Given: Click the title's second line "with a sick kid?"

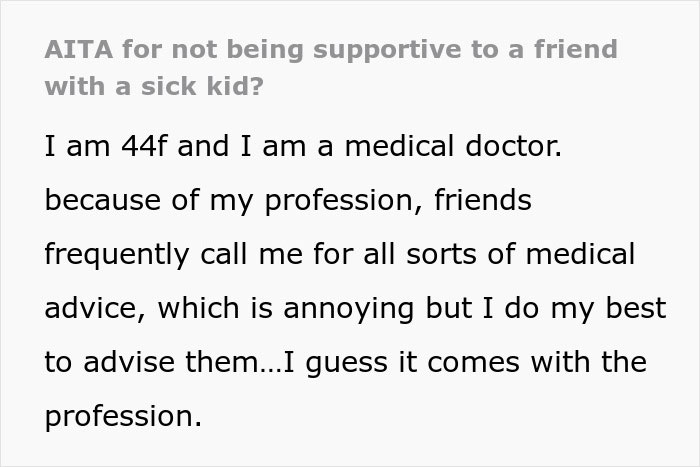Looking at the screenshot, I should point(153,85).
